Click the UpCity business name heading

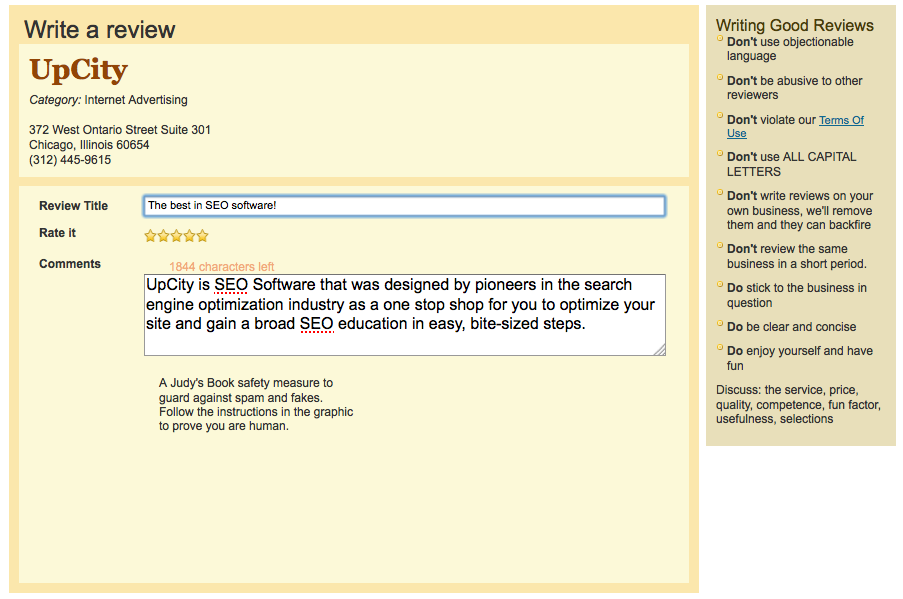pos(78,70)
